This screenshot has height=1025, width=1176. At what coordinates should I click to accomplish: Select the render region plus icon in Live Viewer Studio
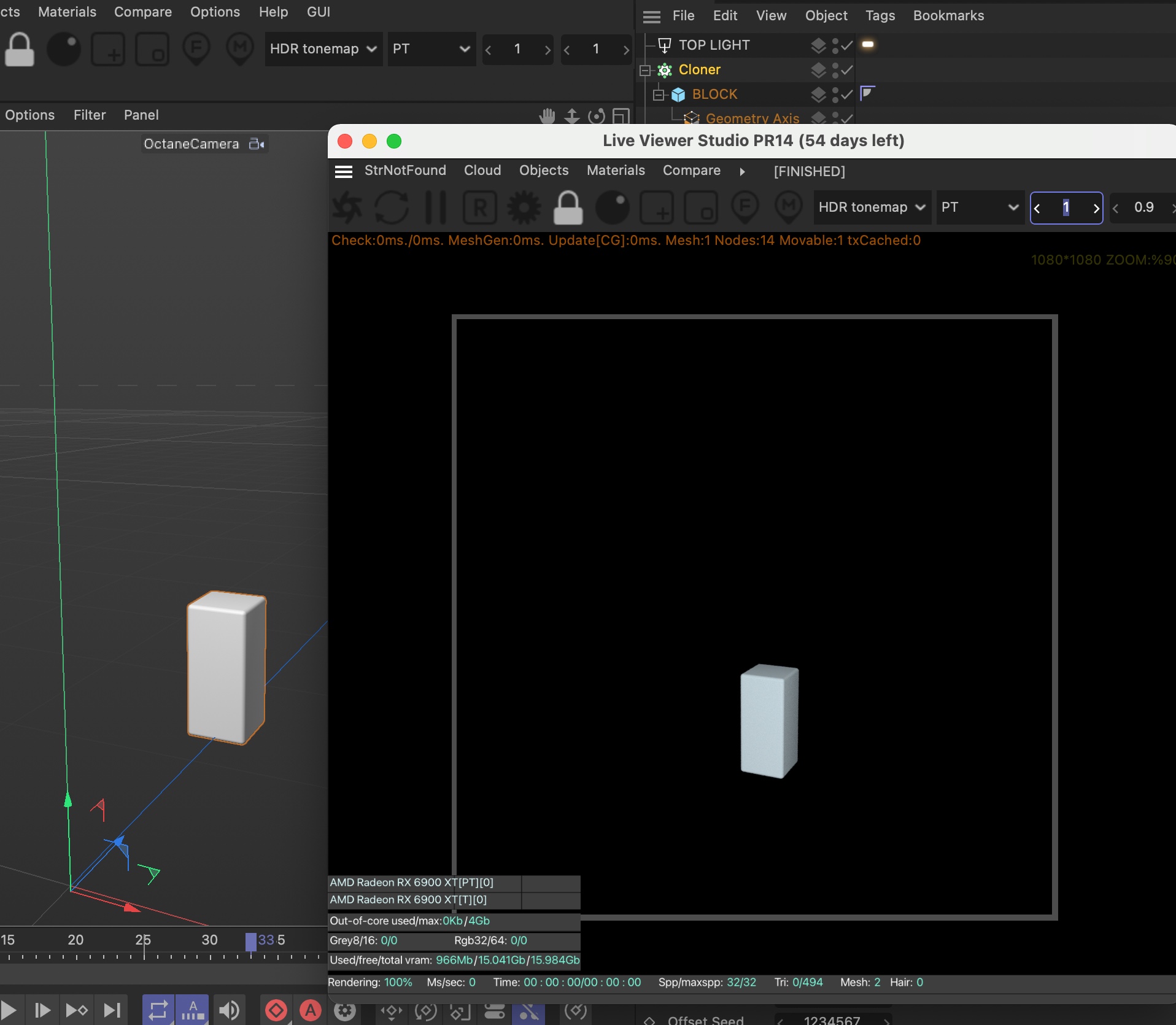pos(657,207)
